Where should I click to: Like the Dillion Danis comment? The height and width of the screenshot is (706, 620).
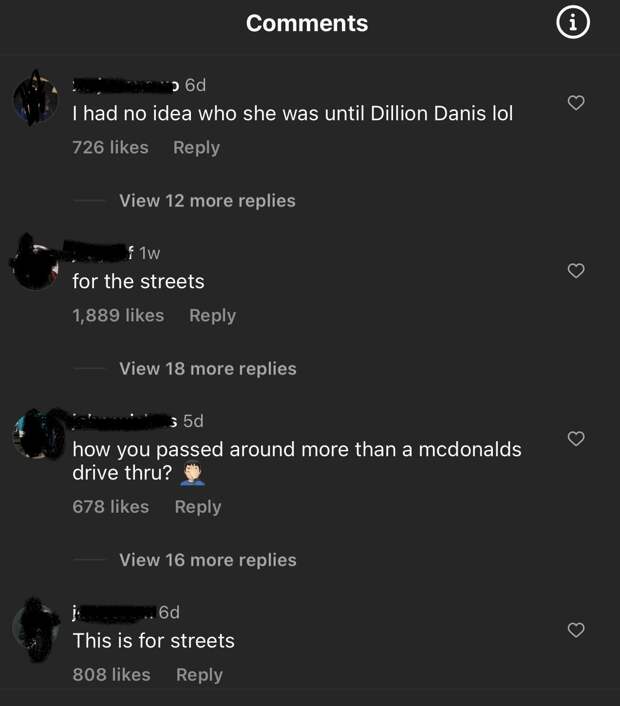coord(576,103)
